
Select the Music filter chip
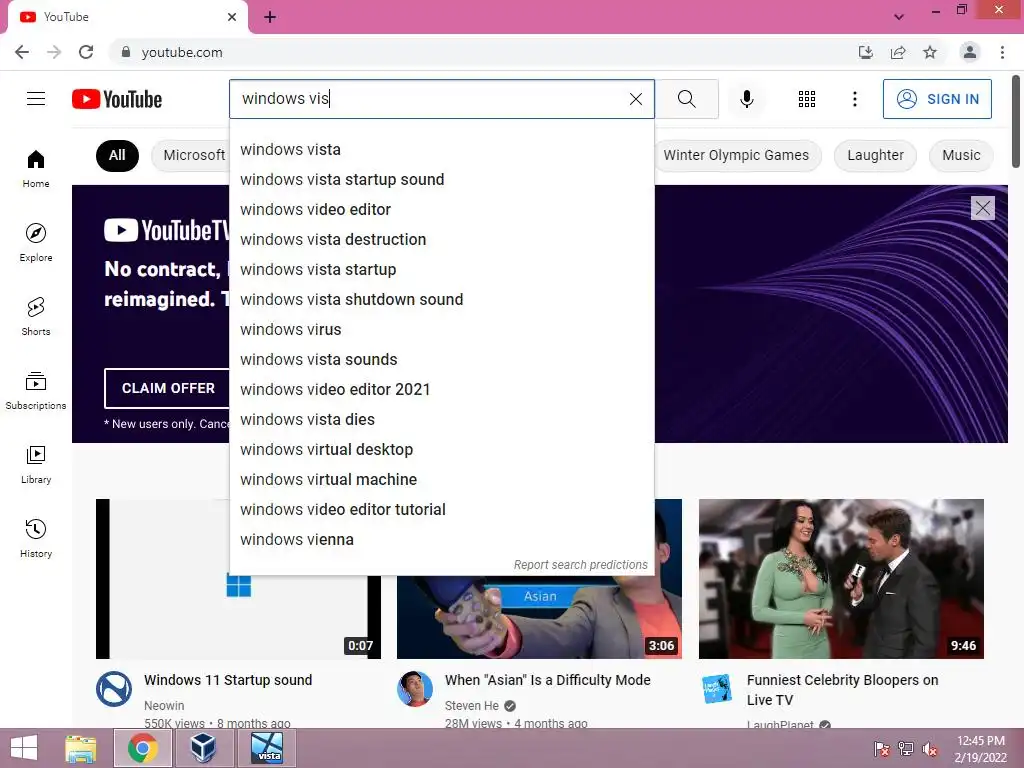tap(961, 155)
